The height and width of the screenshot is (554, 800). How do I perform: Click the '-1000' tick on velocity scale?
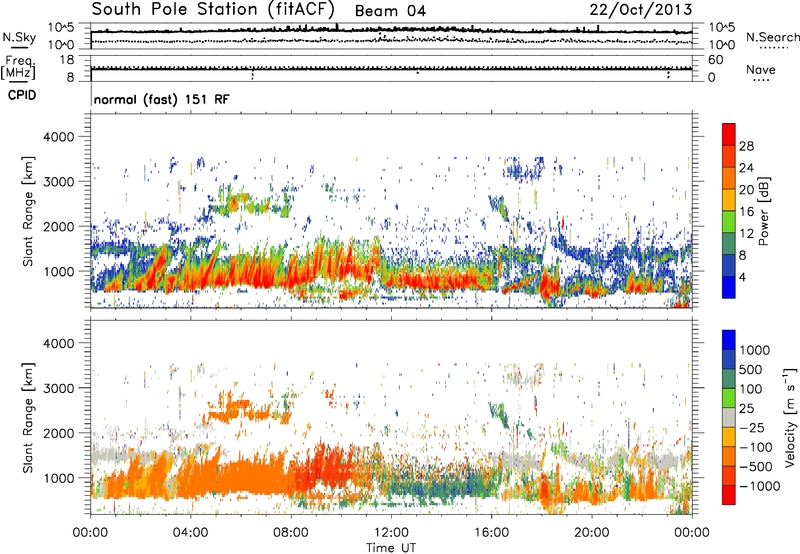(759, 486)
